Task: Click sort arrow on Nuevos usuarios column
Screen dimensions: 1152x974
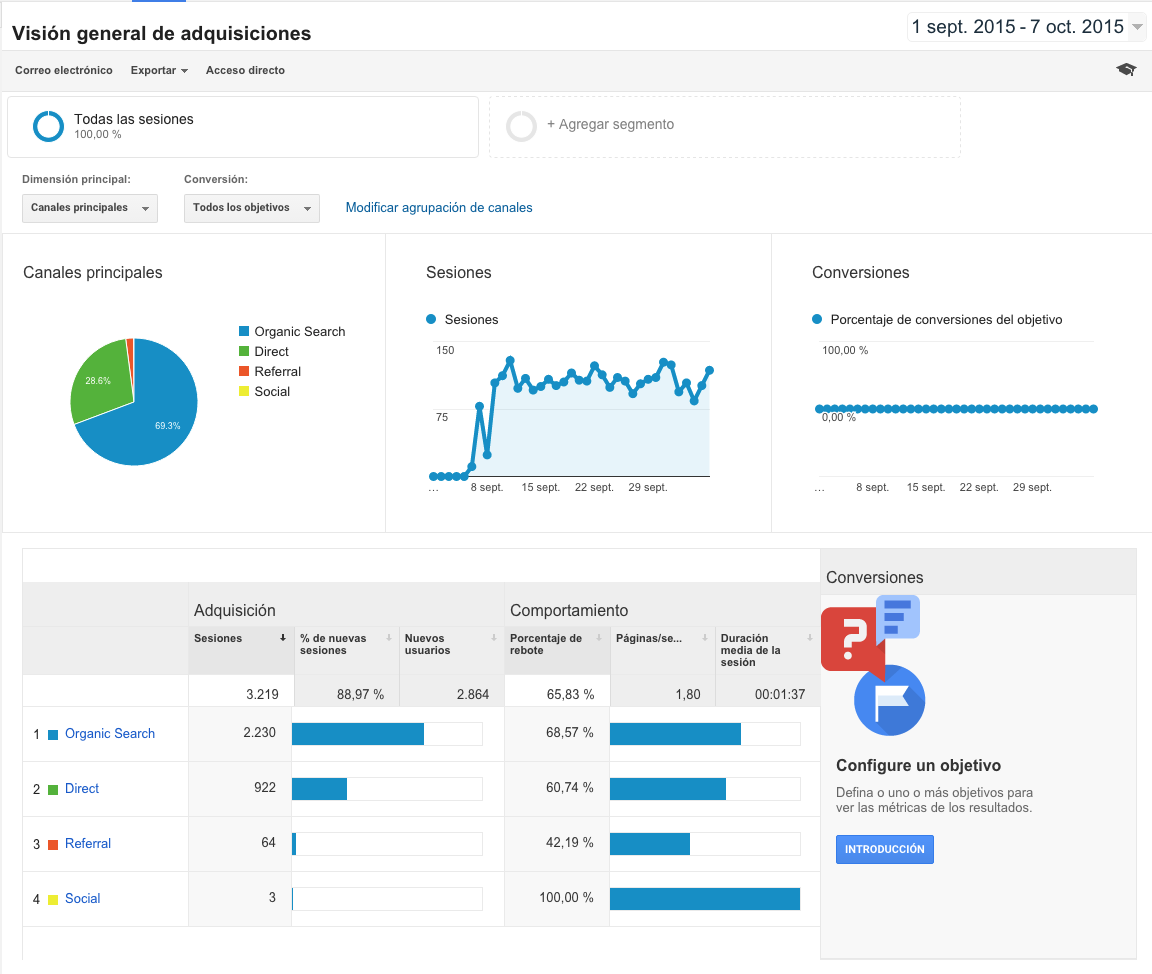Action: pyautogui.click(x=494, y=638)
